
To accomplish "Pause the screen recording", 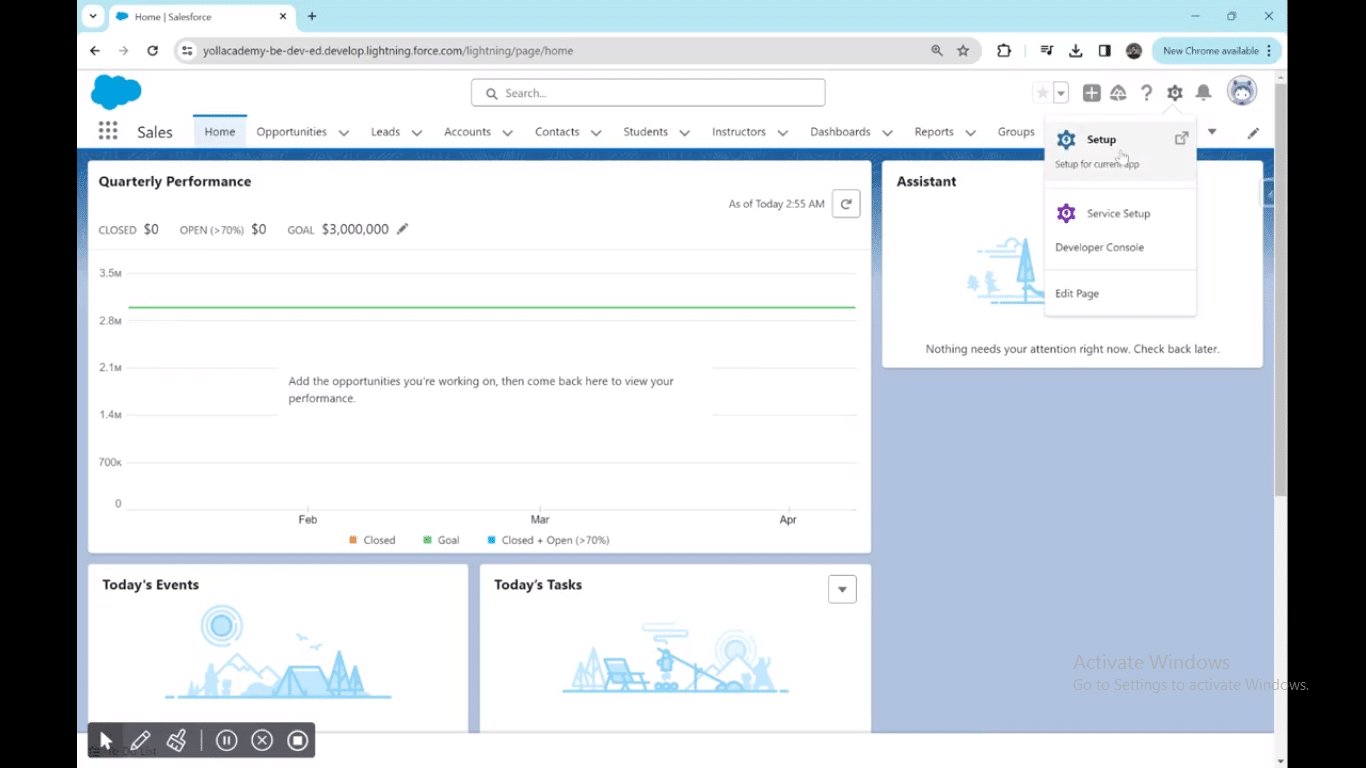I will 226,740.
